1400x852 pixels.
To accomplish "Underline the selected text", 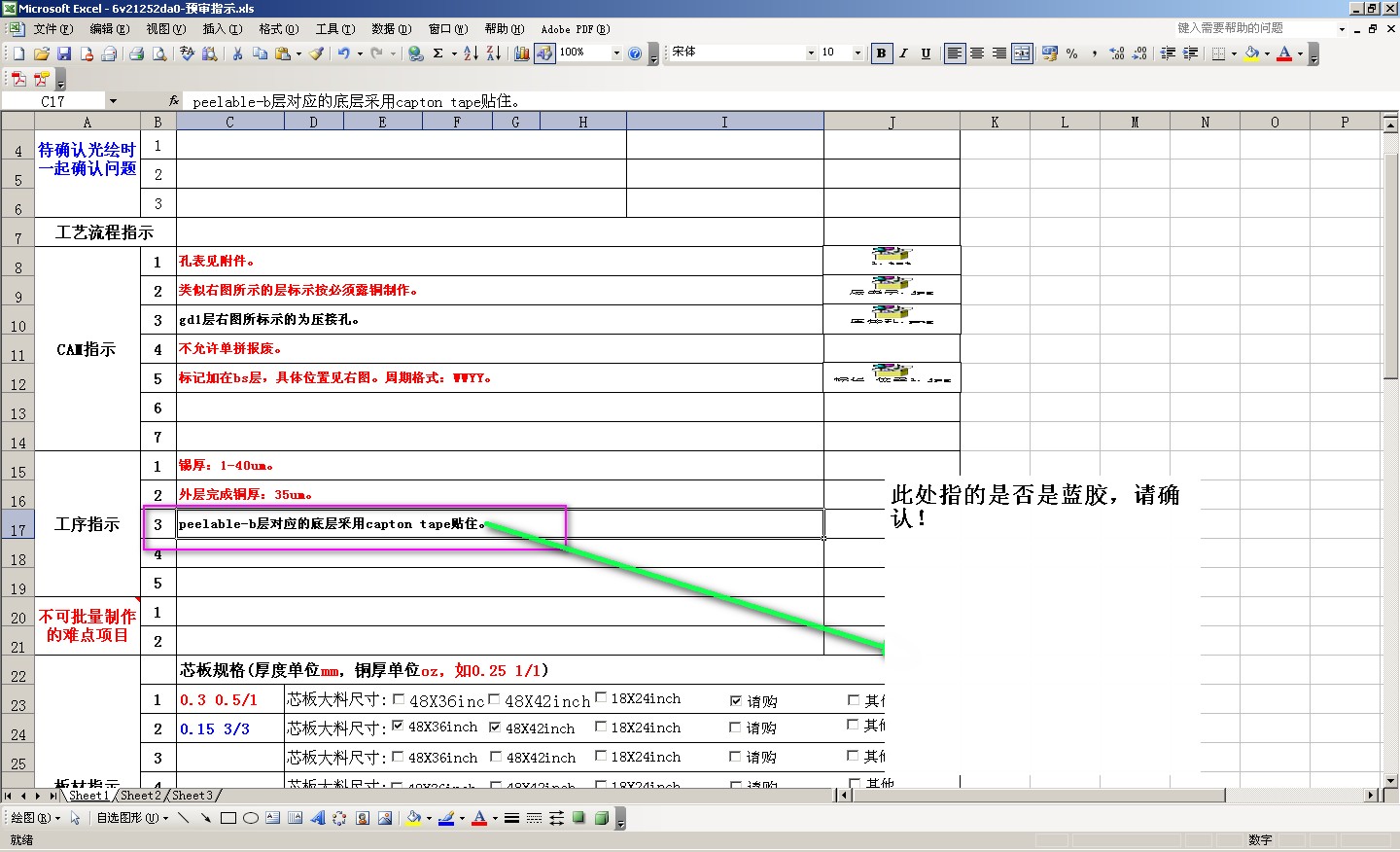I will [926, 53].
